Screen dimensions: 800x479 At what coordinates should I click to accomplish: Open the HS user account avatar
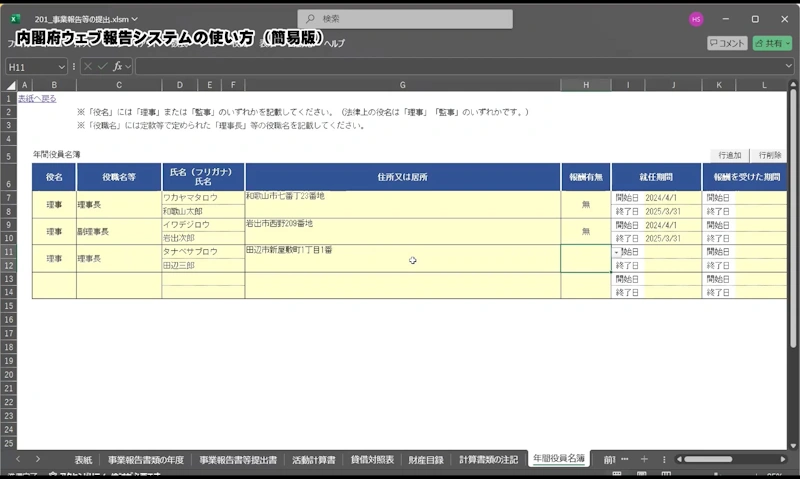click(x=696, y=19)
